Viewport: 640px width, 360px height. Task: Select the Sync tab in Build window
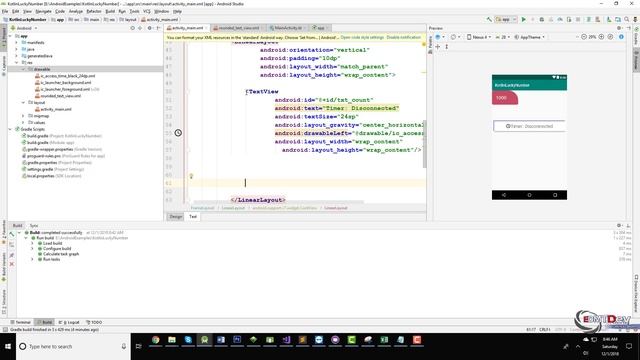pos(34,225)
